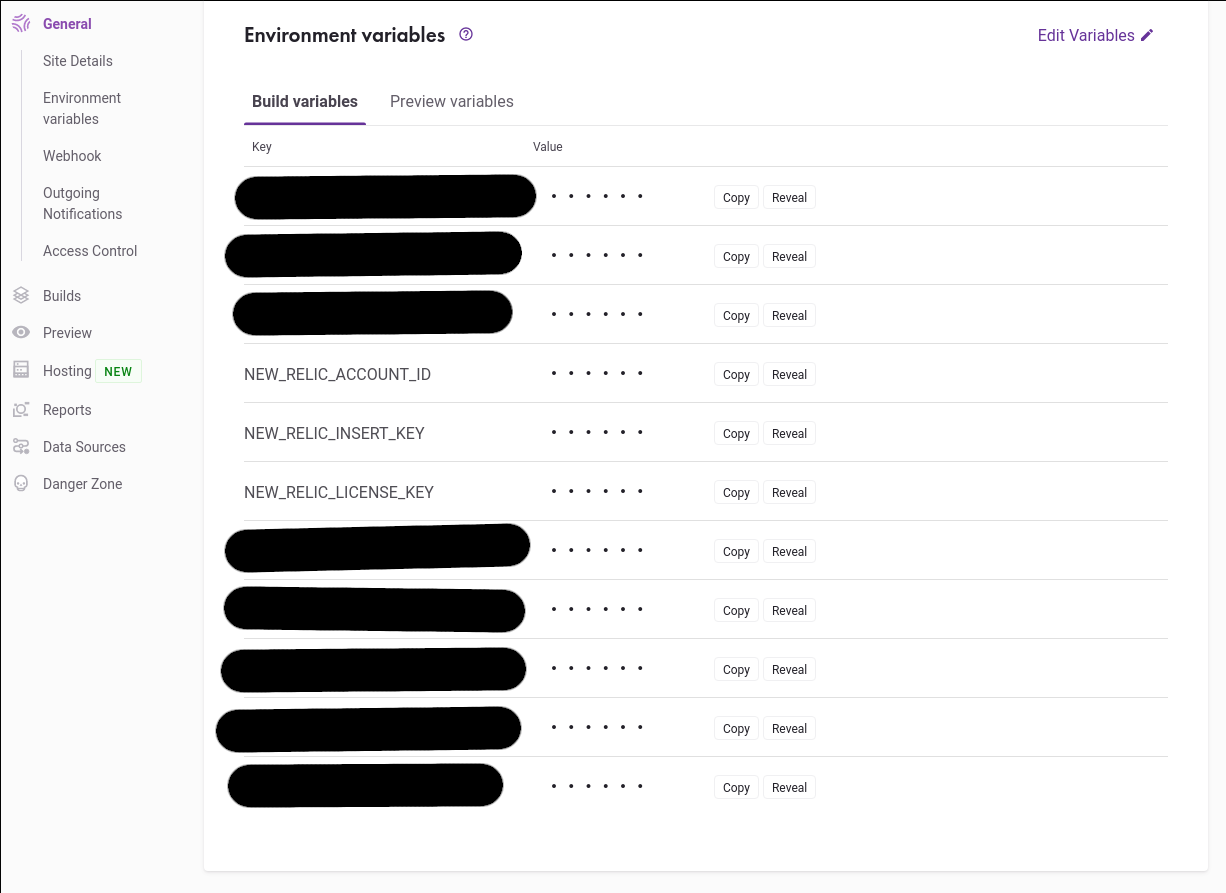Open the Builds sidebar item
The width and height of the screenshot is (1226, 893).
(x=62, y=296)
